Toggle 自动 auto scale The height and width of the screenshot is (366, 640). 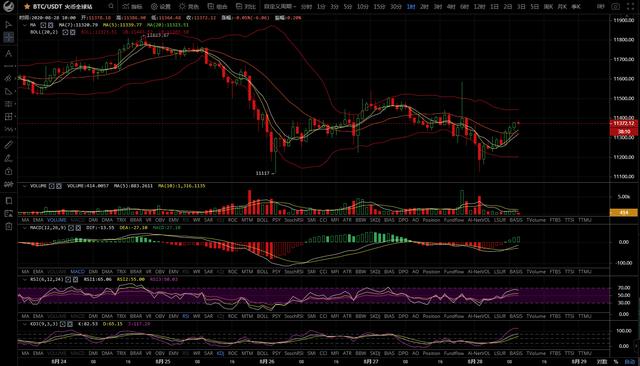(x=630, y=362)
